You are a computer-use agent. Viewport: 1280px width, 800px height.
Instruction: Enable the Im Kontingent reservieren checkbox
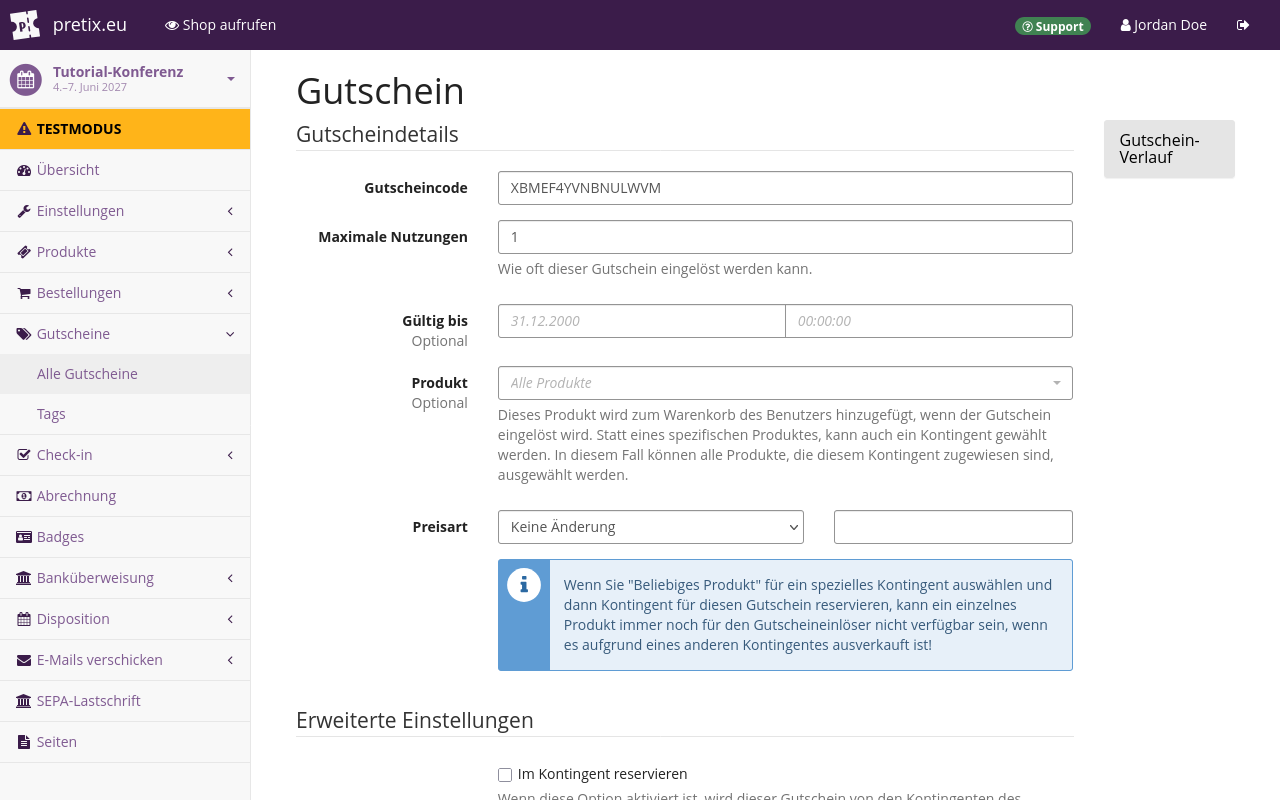(x=505, y=775)
